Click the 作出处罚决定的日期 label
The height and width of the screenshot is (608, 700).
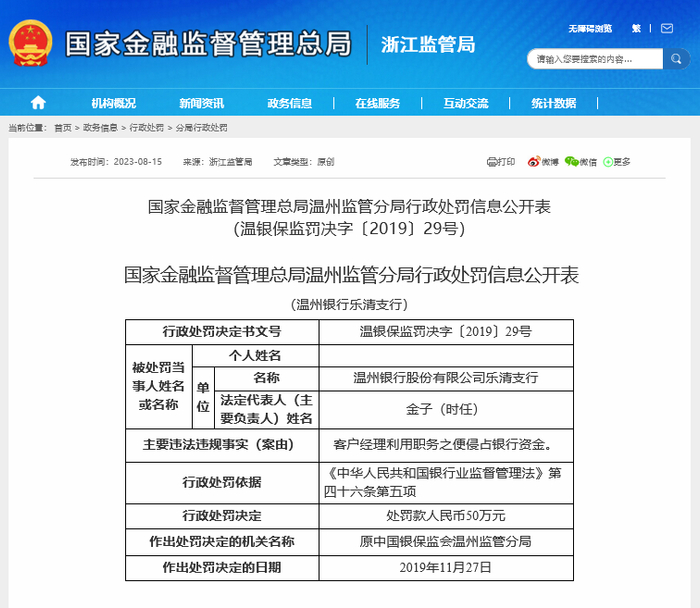pyautogui.click(x=222, y=568)
